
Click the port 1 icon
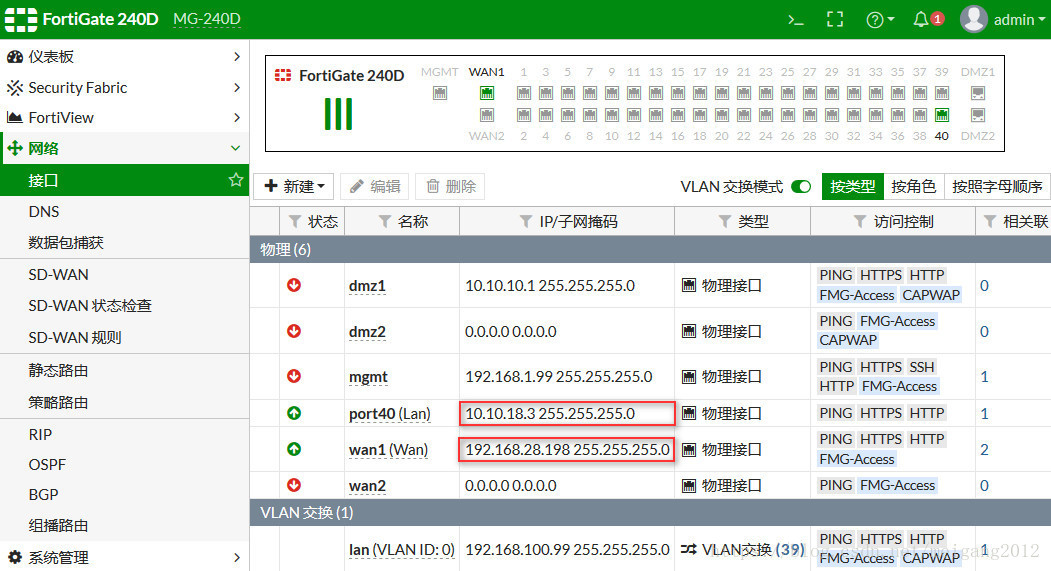(x=523, y=93)
